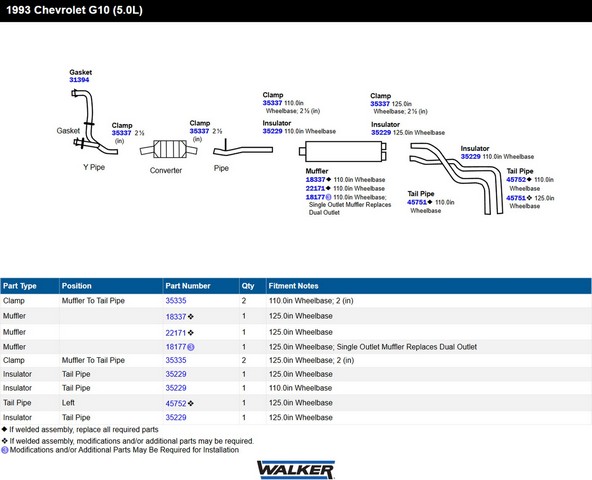Open muffler 18337 link in the diagram
592x480 pixels.
tap(315, 179)
